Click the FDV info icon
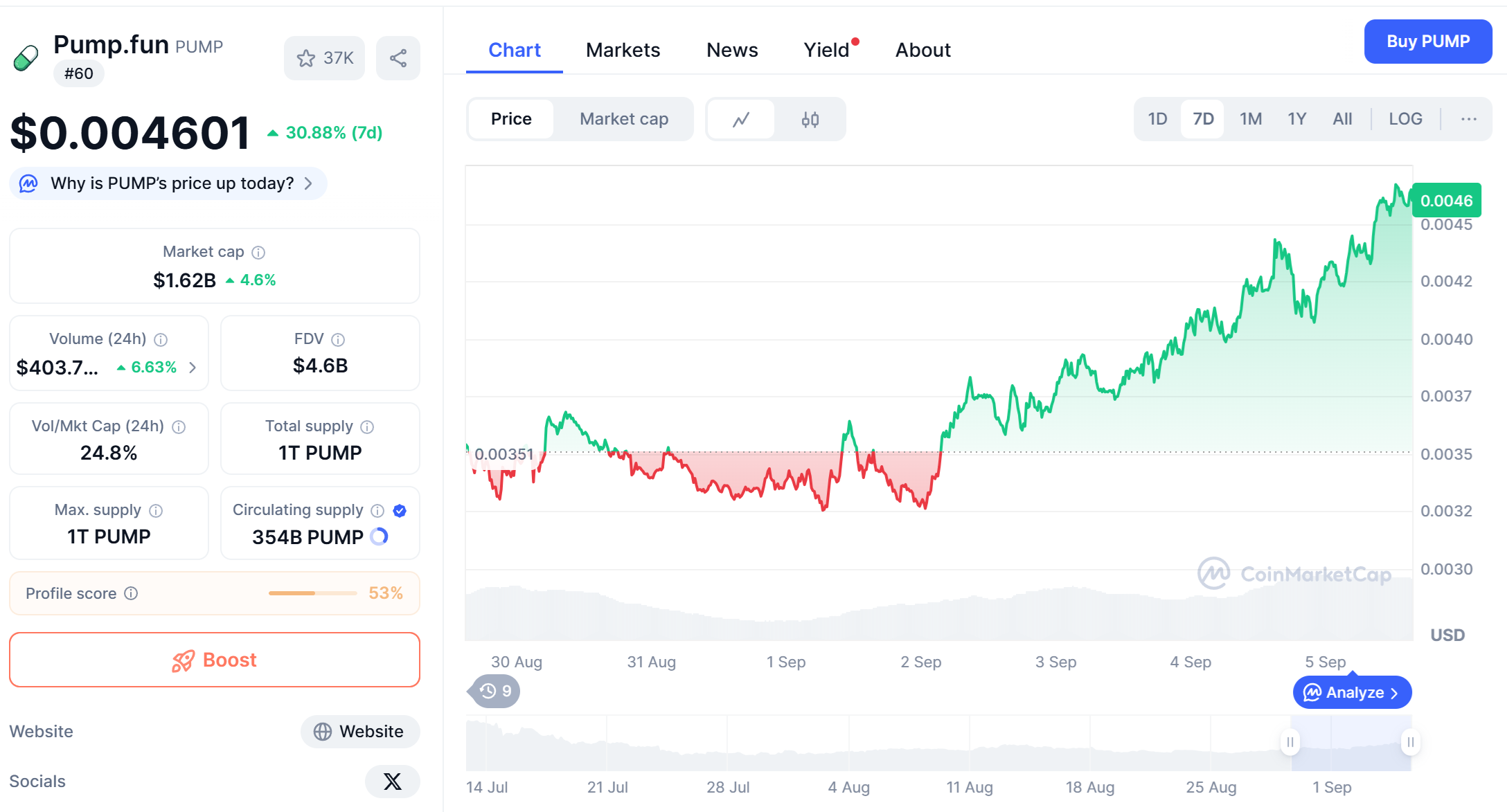Viewport: 1507px width, 812px height. [x=338, y=340]
